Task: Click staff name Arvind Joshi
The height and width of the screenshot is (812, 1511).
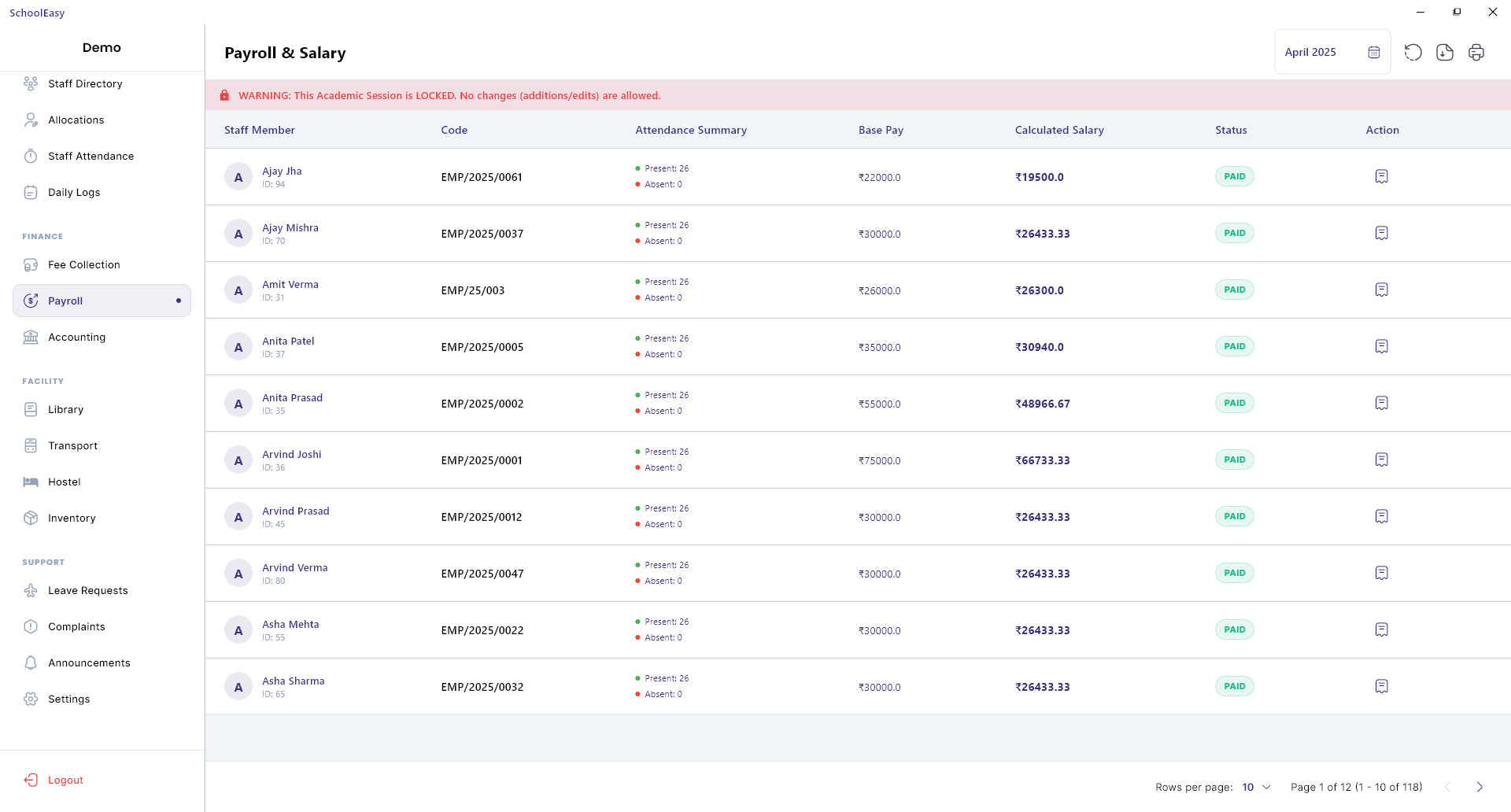Action: coord(292,454)
